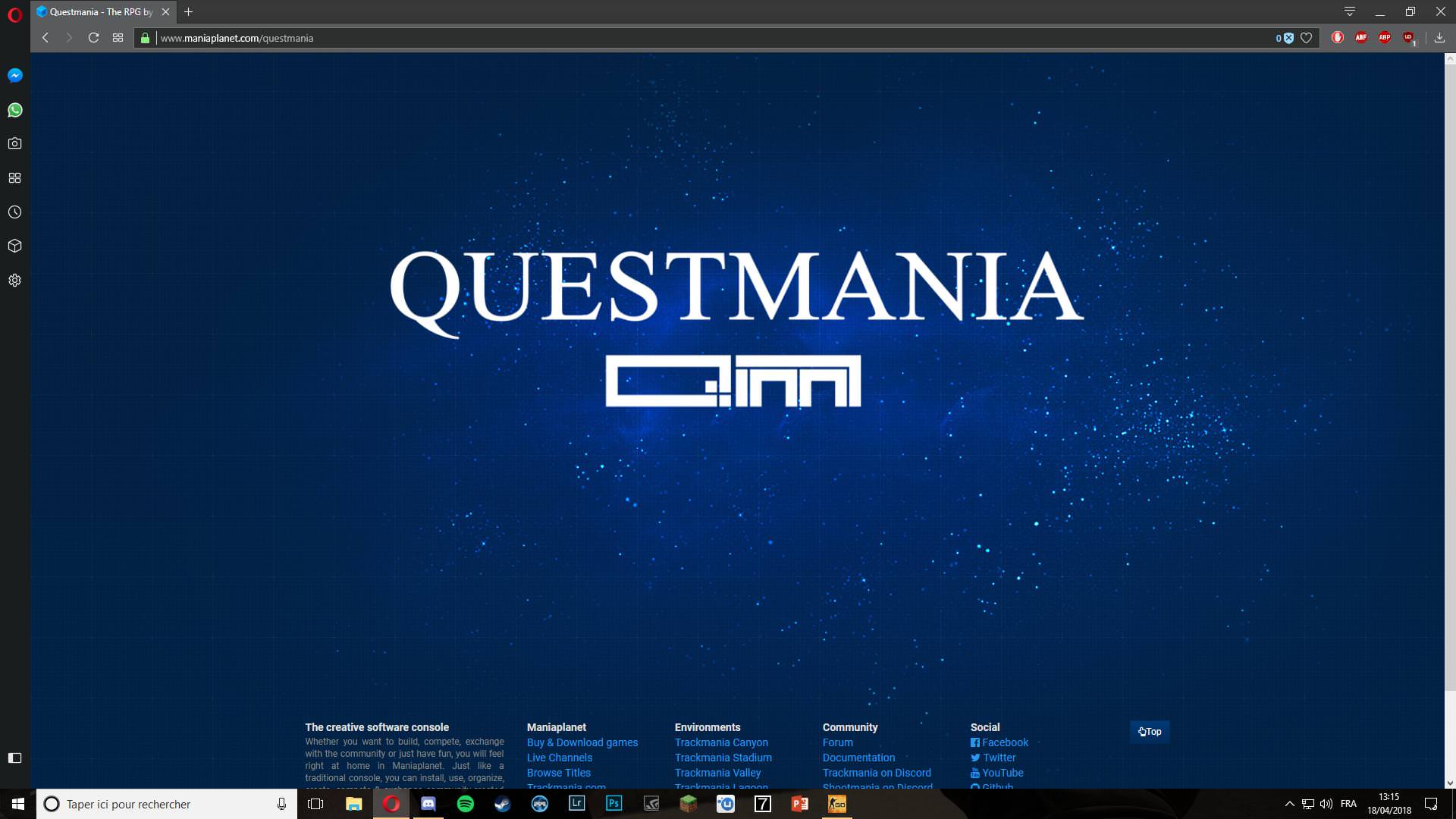Open Photoshop from the taskbar
The image size is (1456, 819).
coord(613,804)
